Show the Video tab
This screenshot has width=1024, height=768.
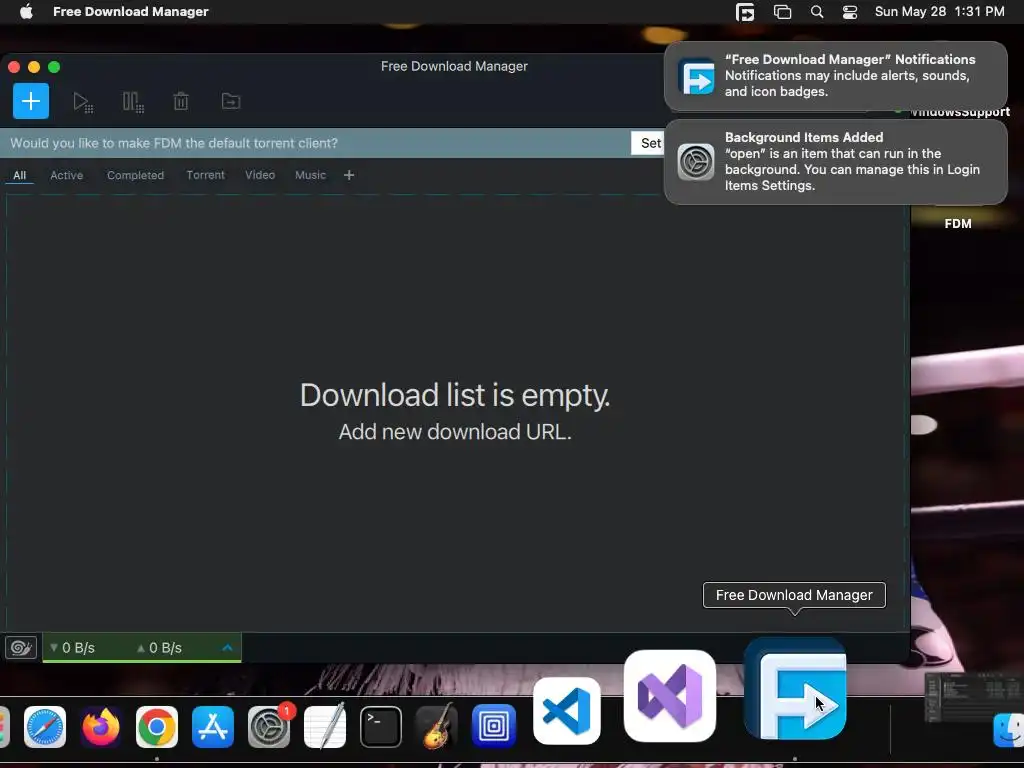(260, 175)
